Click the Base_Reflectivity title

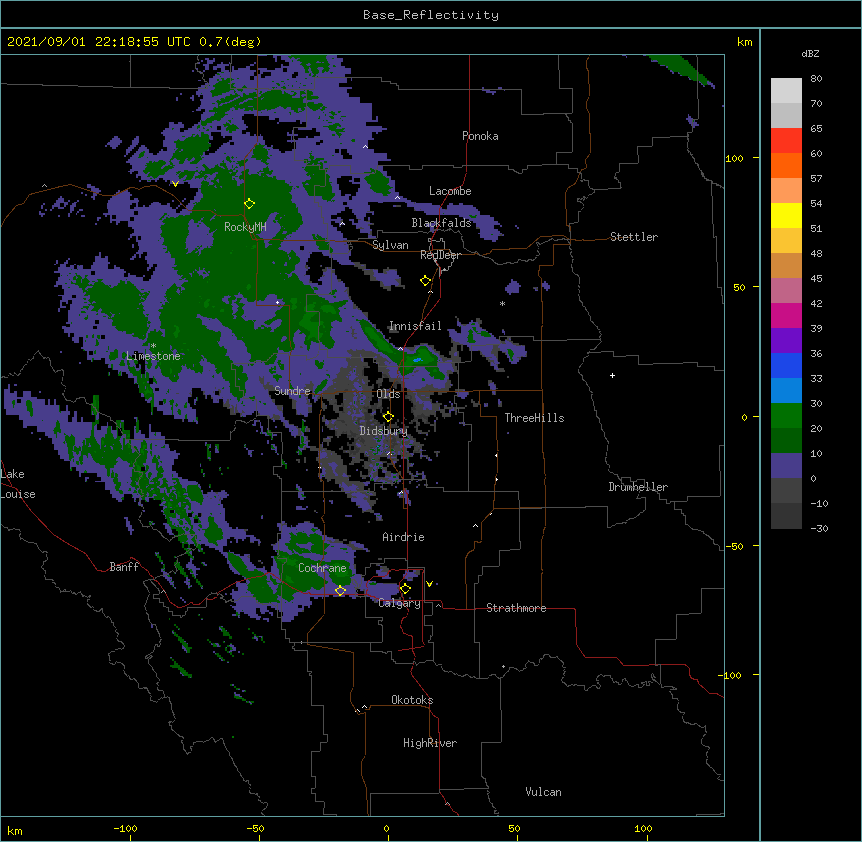pos(431,15)
